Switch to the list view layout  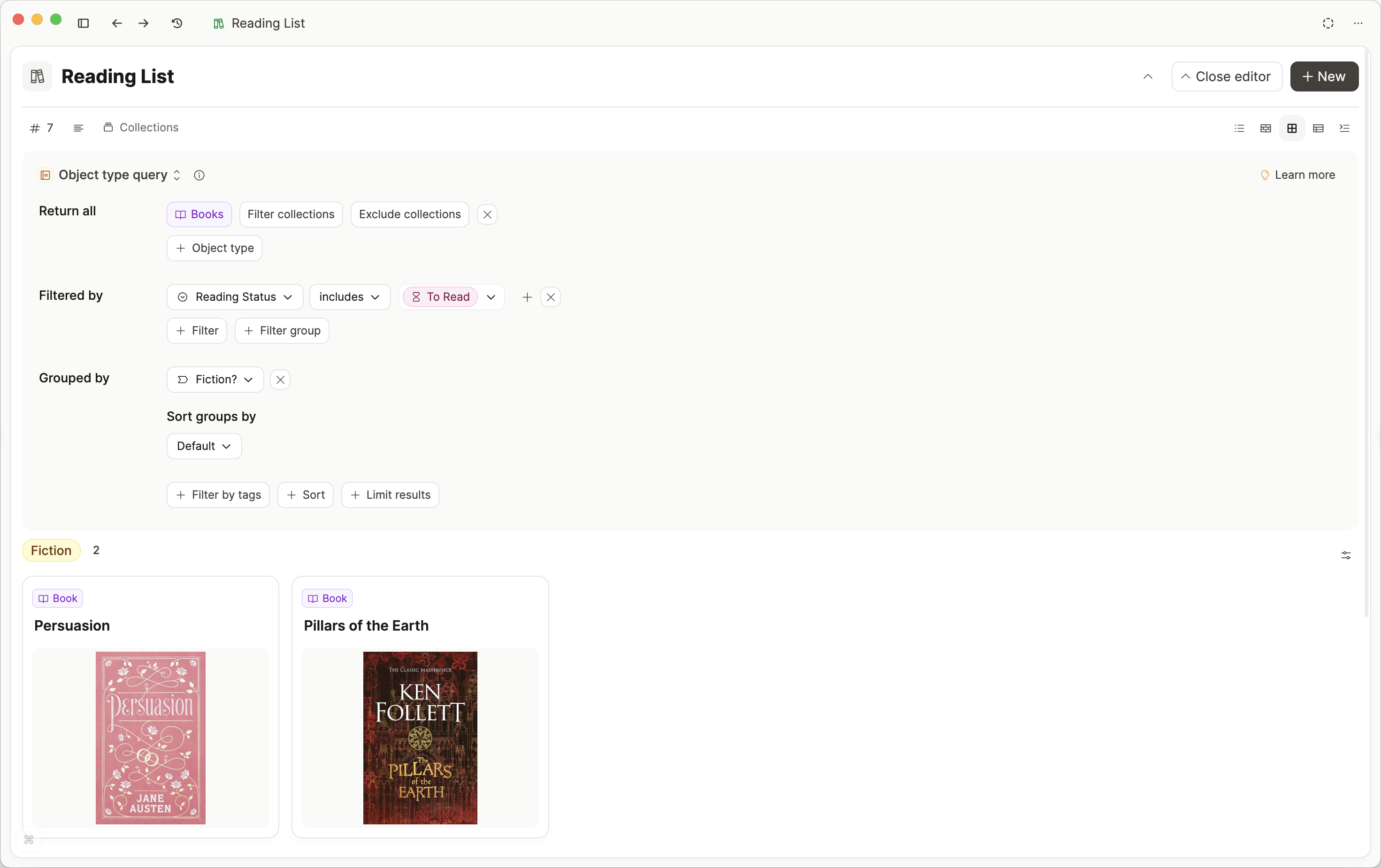[1239, 128]
